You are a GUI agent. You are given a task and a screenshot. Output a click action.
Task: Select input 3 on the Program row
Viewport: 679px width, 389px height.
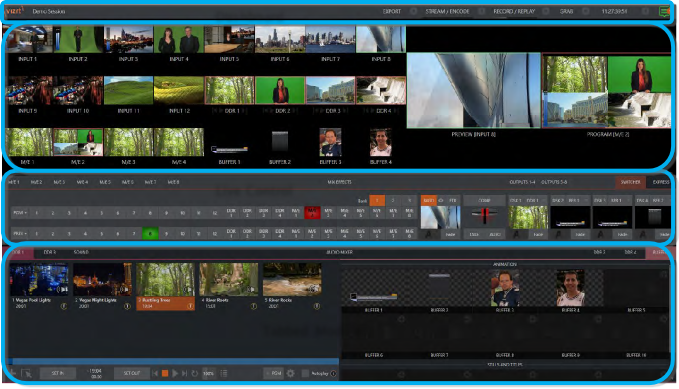coord(69,213)
